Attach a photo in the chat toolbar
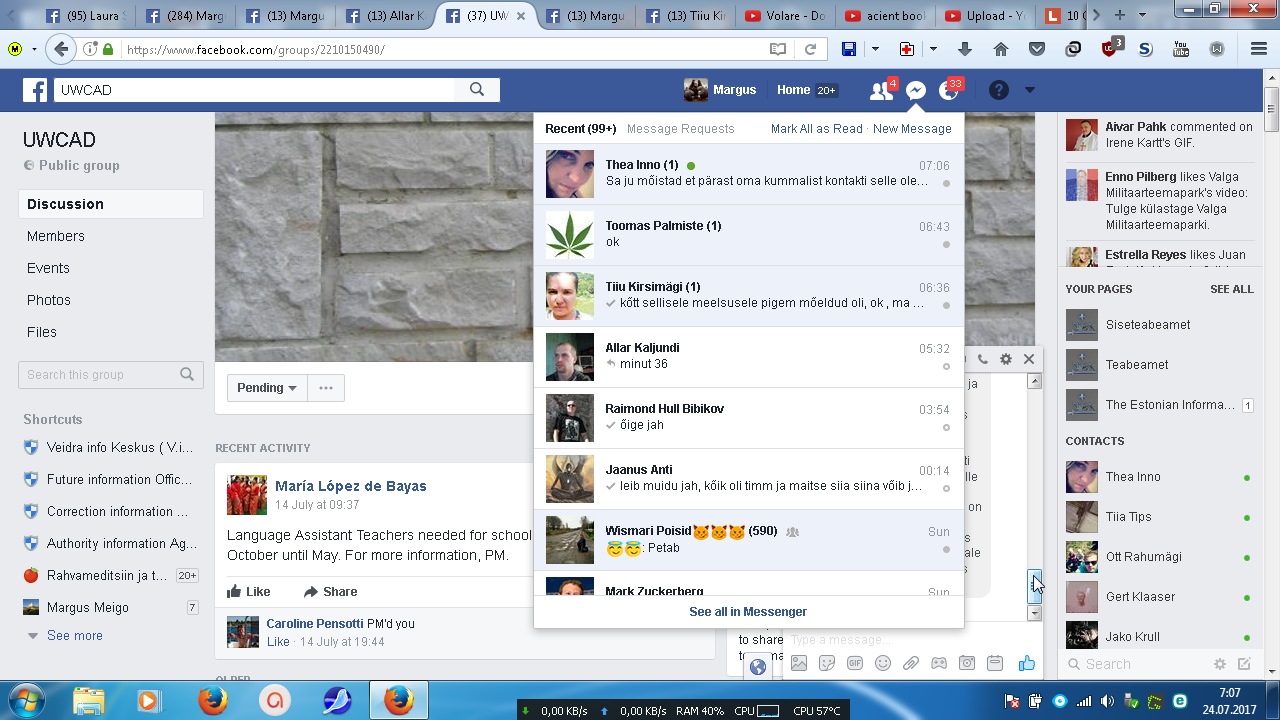This screenshot has height=720, width=1280. 799,663
